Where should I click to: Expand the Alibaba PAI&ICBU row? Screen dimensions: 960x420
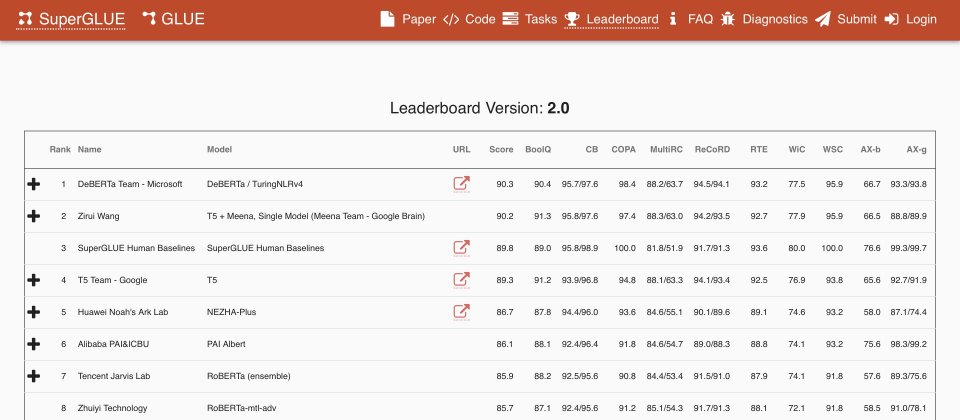pyautogui.click(x=34, y=343)
